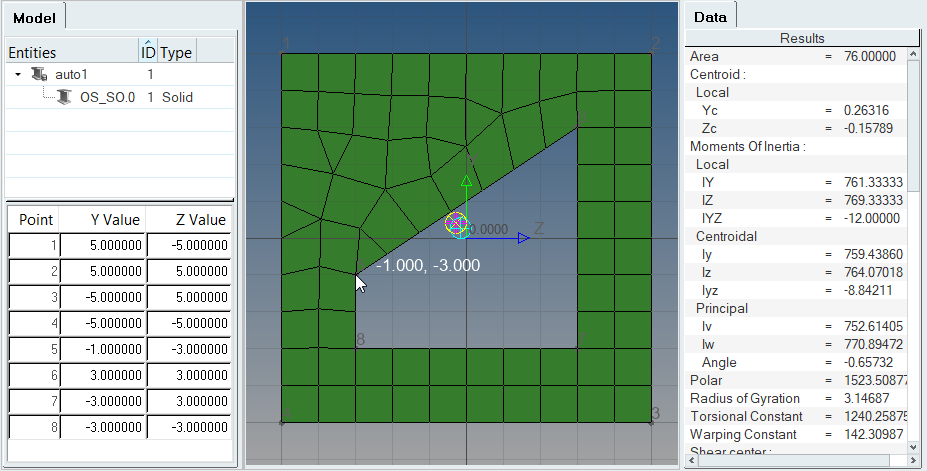Edit Y Value of point 1
This screenshot has height=471, width=927.
click(x=102, y=245)
